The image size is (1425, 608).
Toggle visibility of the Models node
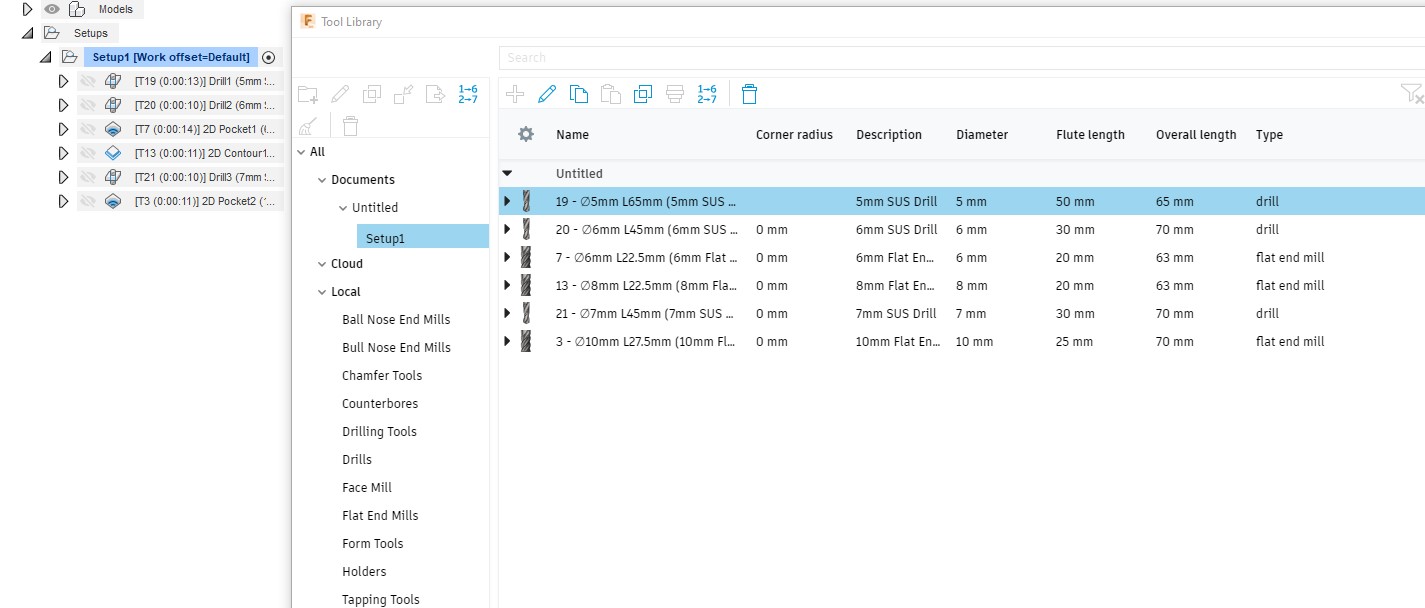pyautogui.click(x=52, y=9)
